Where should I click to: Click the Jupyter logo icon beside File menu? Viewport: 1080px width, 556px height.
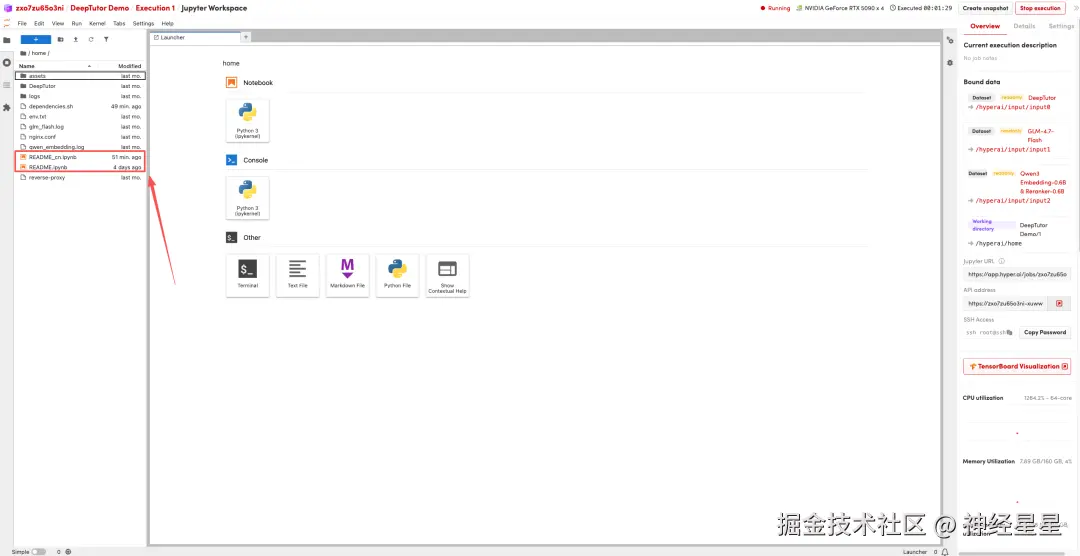[x=7, y=23]
